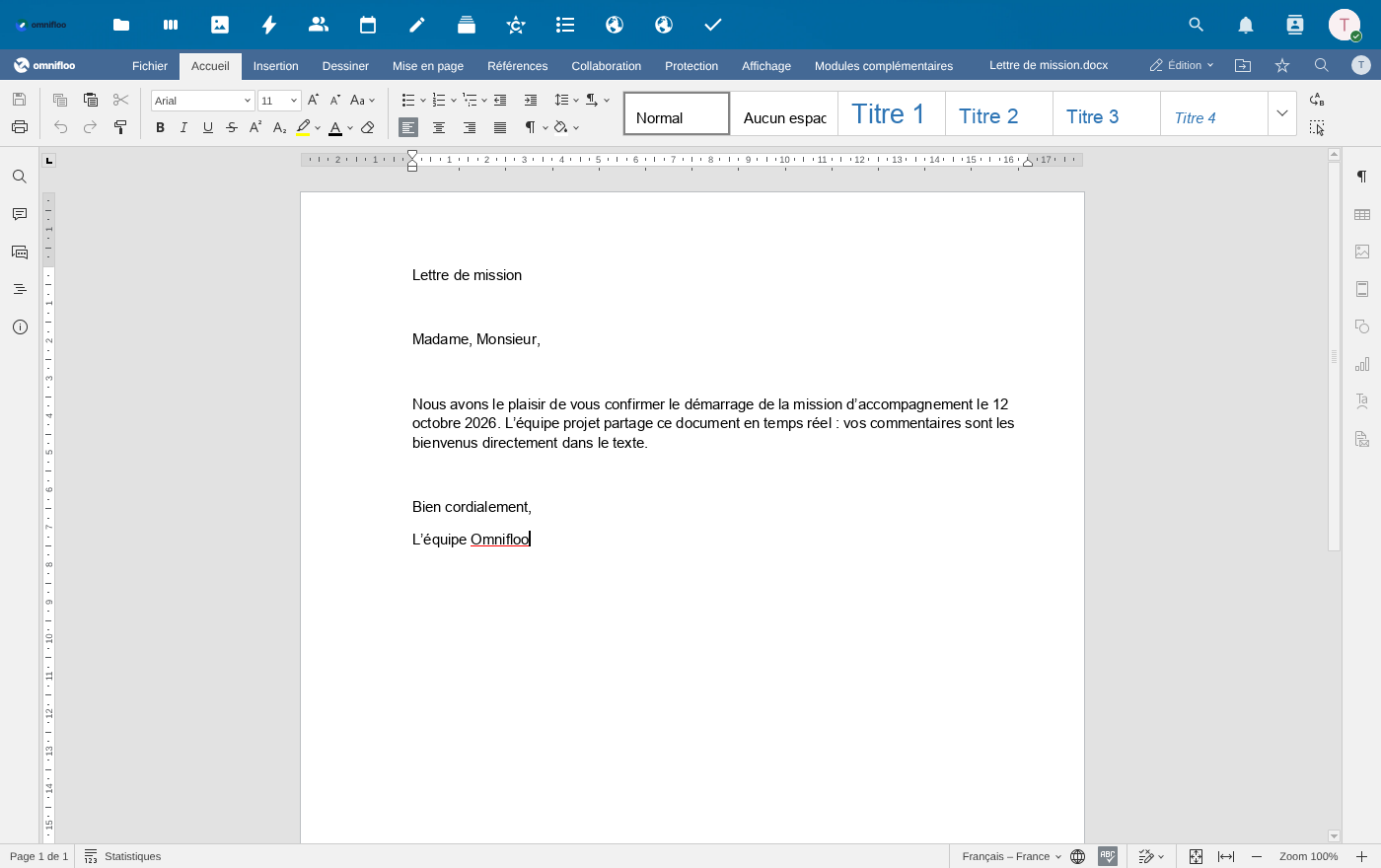Open omnifloo notifications bell
This screenshot has height=868, width=1381.
(x=1246, y=25)
